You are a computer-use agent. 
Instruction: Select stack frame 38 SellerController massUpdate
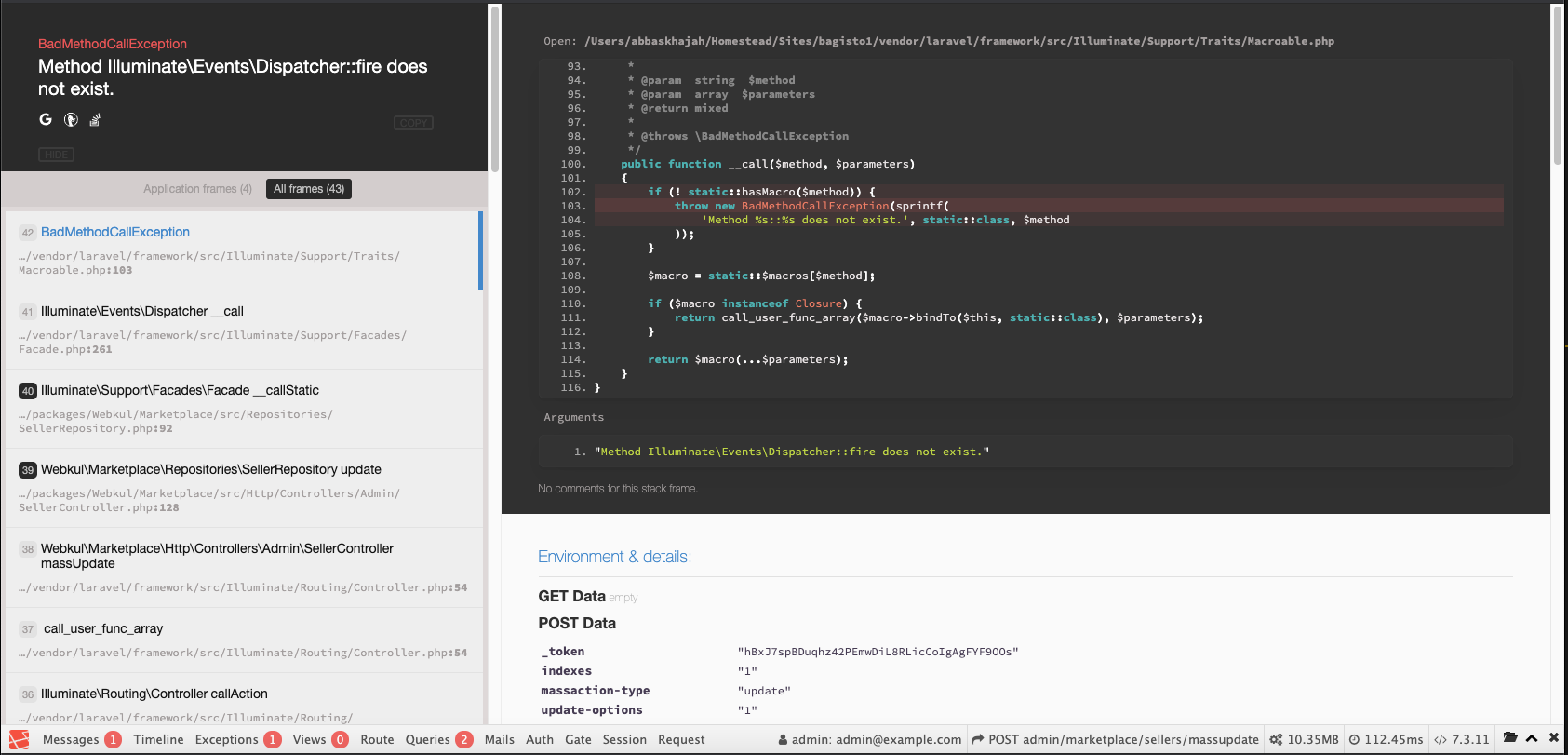click(x=242, y=568)
